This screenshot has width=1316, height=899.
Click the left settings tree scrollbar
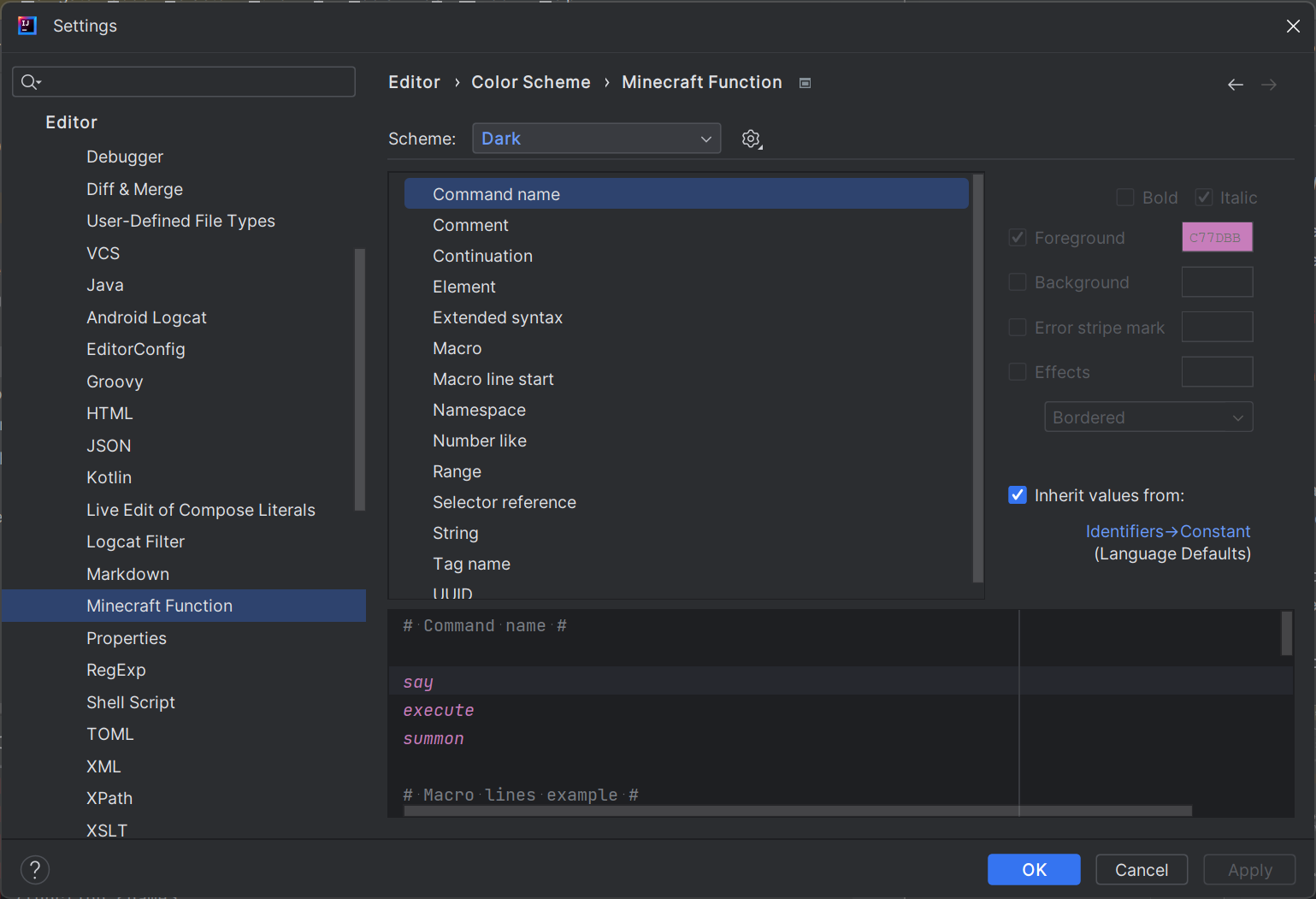360,379
